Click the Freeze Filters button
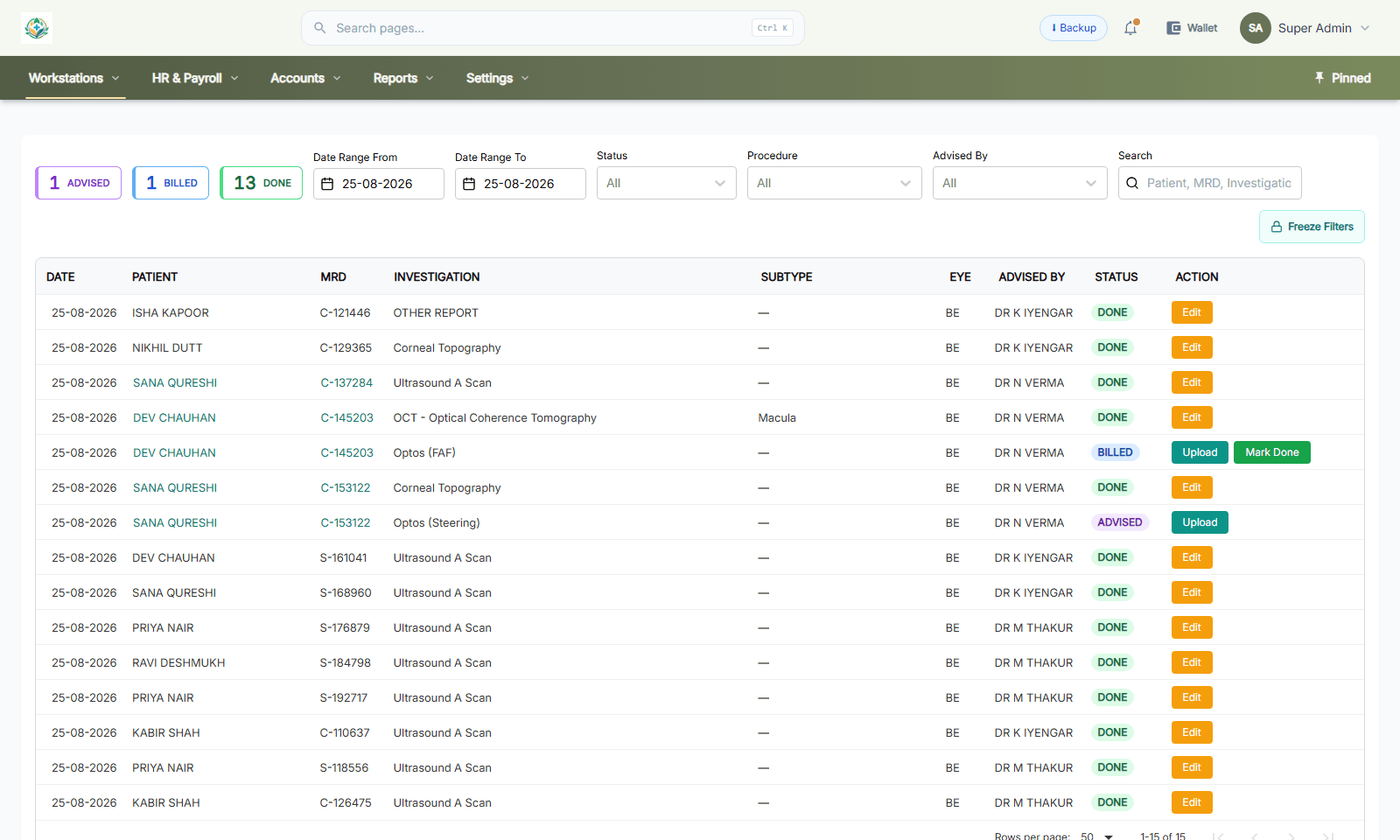The width and height of the screenshot is (1400, 840). [1312, 227]
